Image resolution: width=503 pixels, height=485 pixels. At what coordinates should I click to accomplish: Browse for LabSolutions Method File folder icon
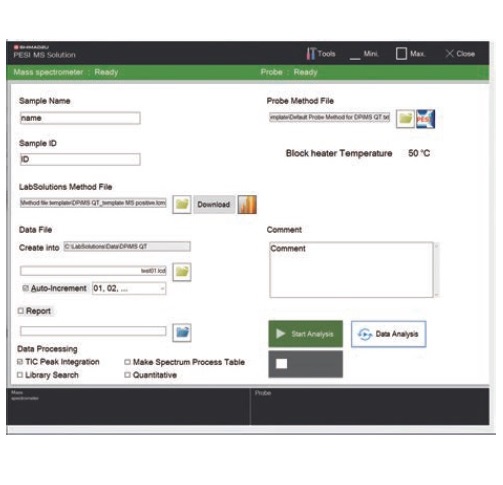tap(182, 204)
